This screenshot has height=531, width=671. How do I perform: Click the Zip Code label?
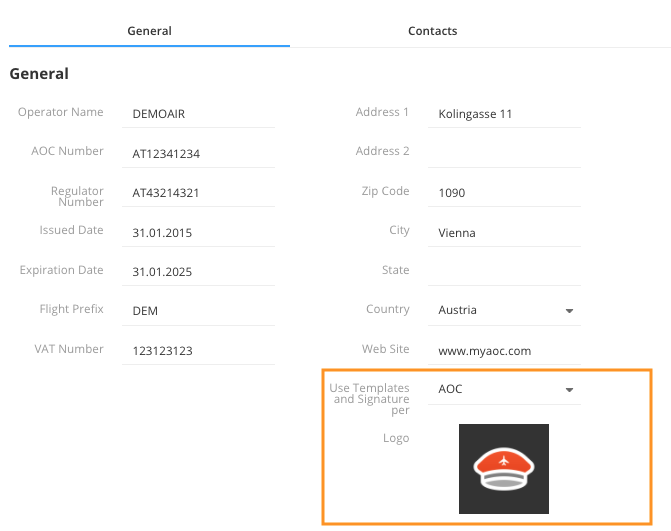[x=385, y=191]
